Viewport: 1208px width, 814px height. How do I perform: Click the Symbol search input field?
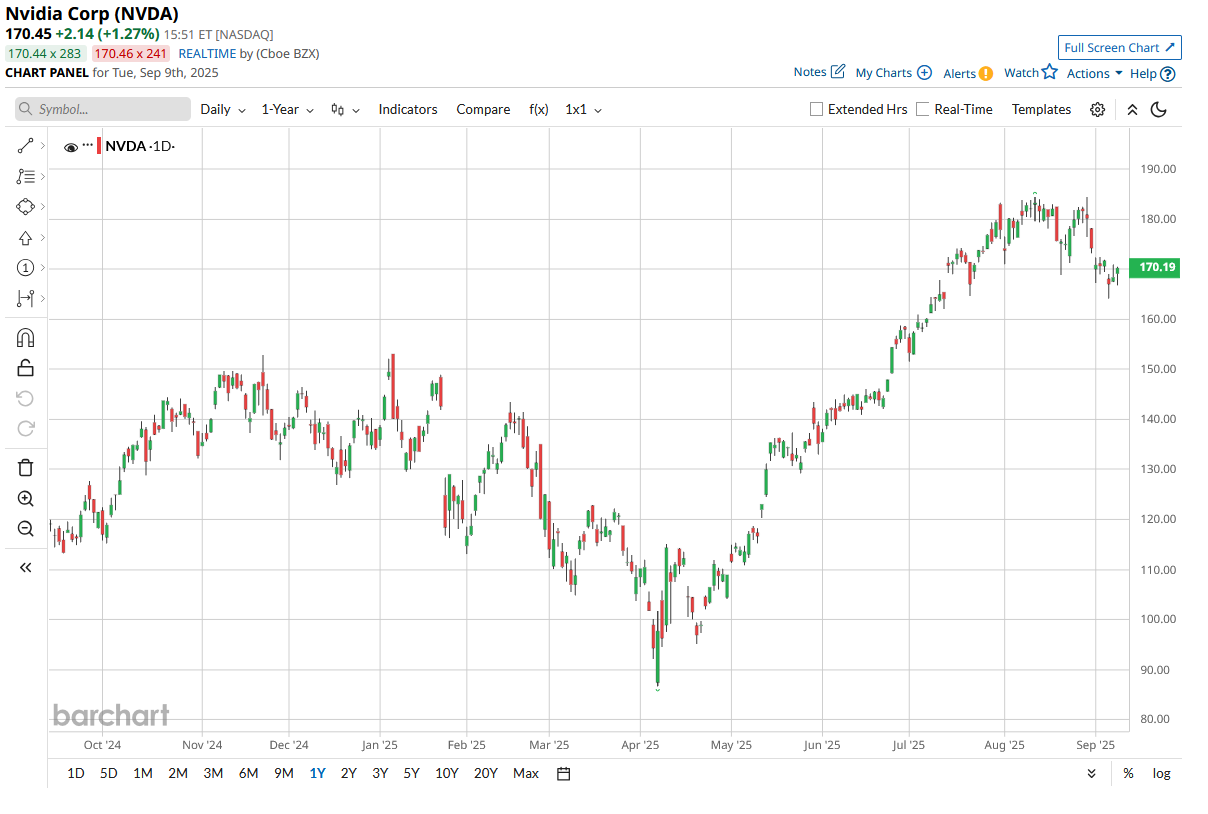click(x=103, y=109)
